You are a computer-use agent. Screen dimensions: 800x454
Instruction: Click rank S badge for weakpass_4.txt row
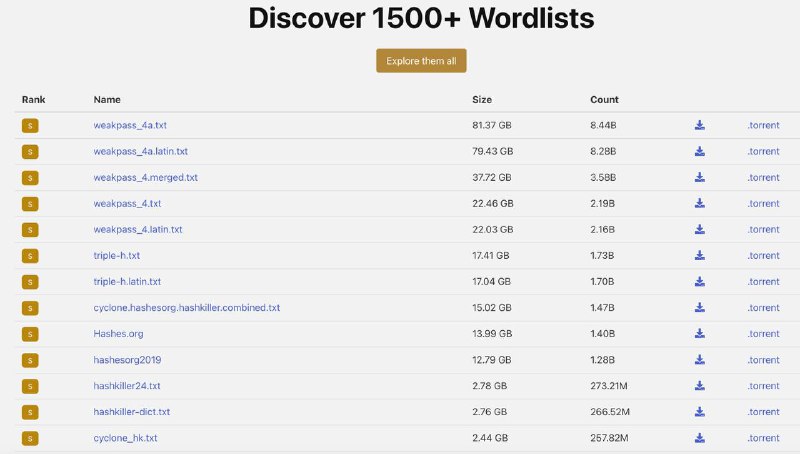tap(30, 204)
